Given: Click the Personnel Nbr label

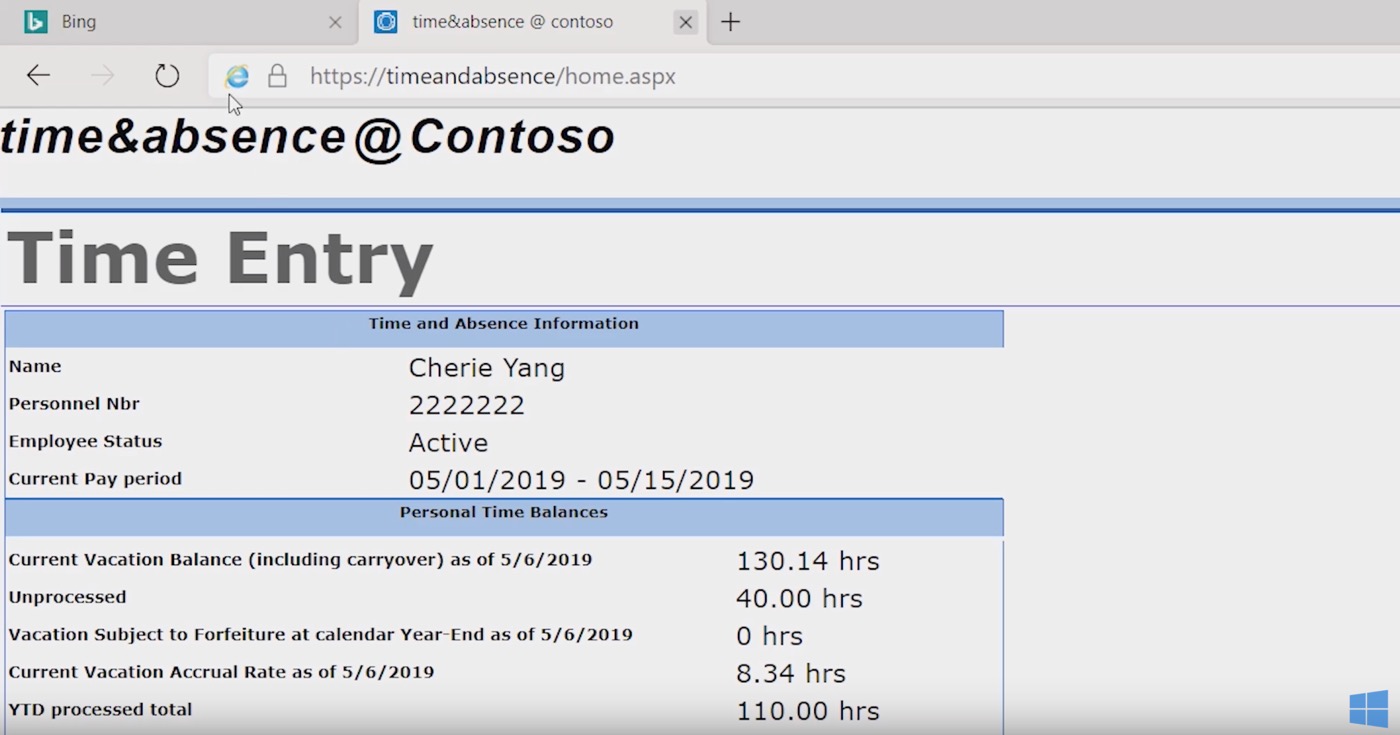Looking at the screenshot, I should point(74,404).
